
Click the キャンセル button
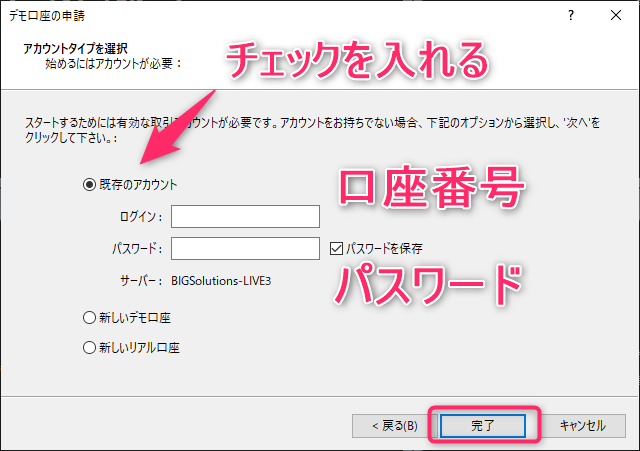[x=582, y=426]
